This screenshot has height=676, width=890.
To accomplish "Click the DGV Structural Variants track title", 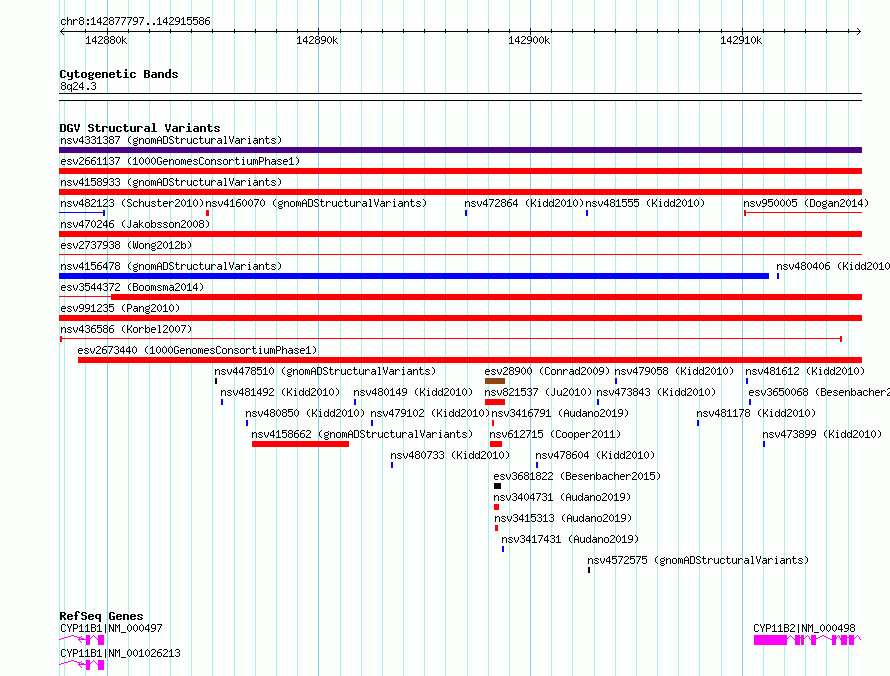I will (x=140, y=128).
